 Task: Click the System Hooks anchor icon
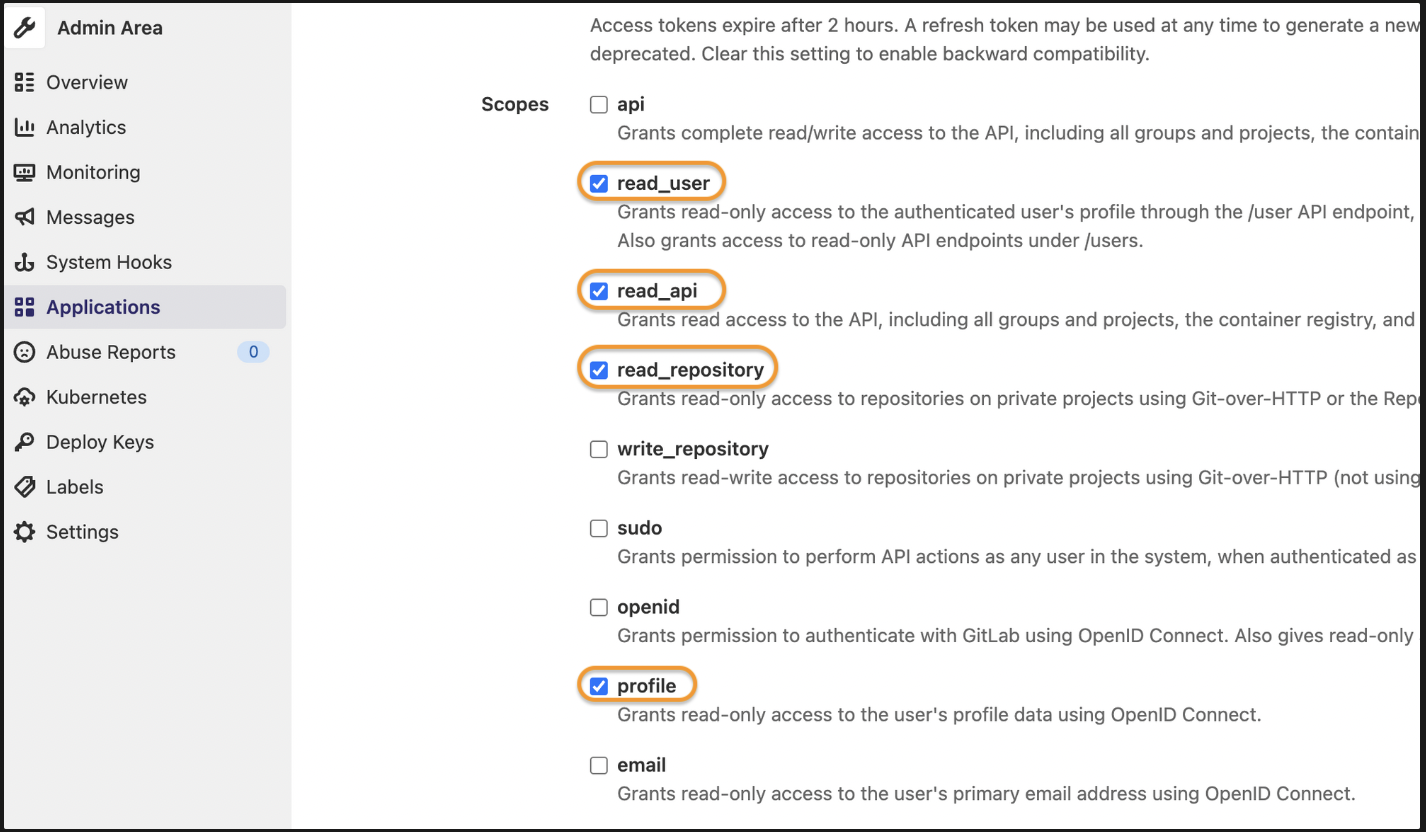tap(25, 262)
